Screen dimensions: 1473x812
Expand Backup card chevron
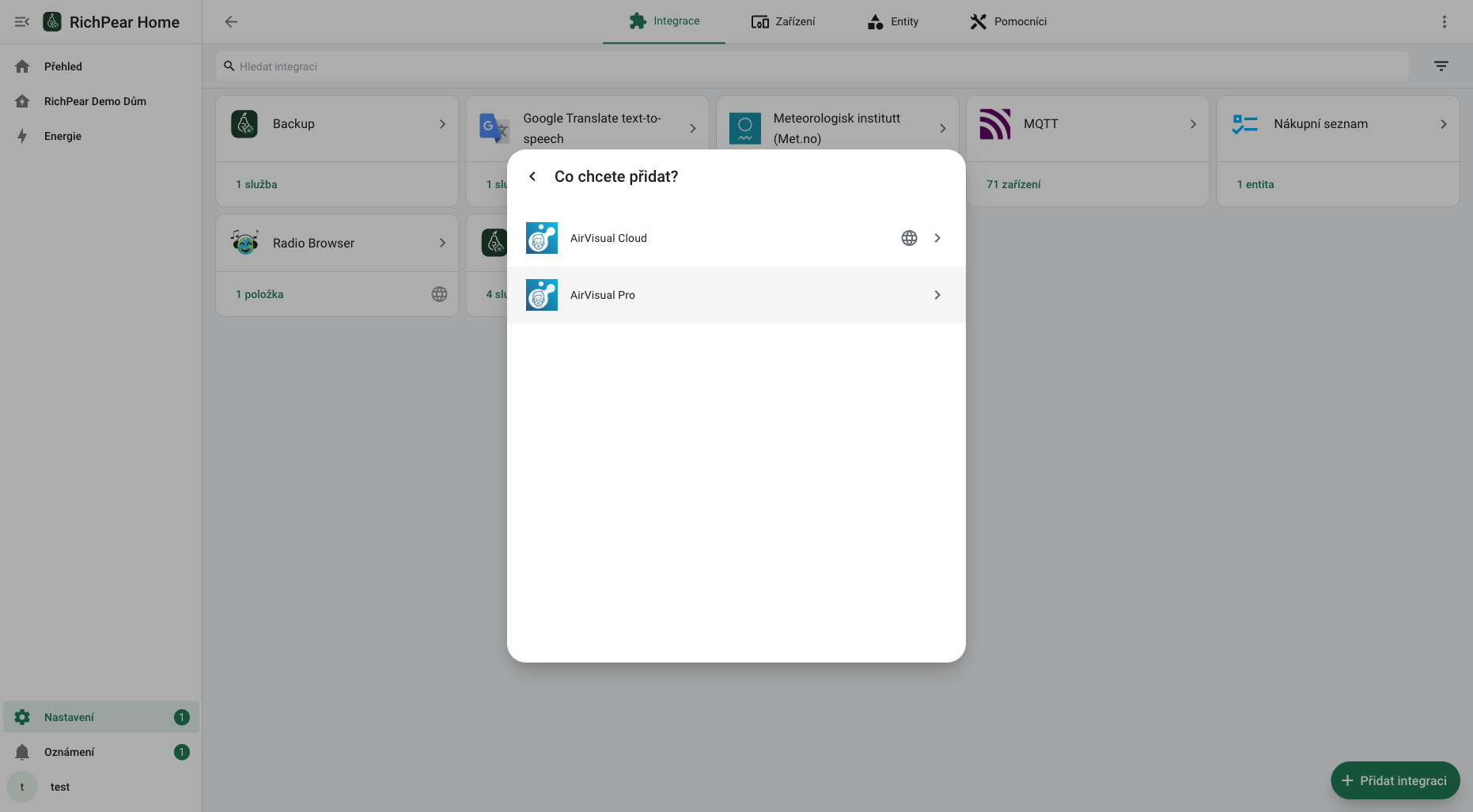point(442,124)
